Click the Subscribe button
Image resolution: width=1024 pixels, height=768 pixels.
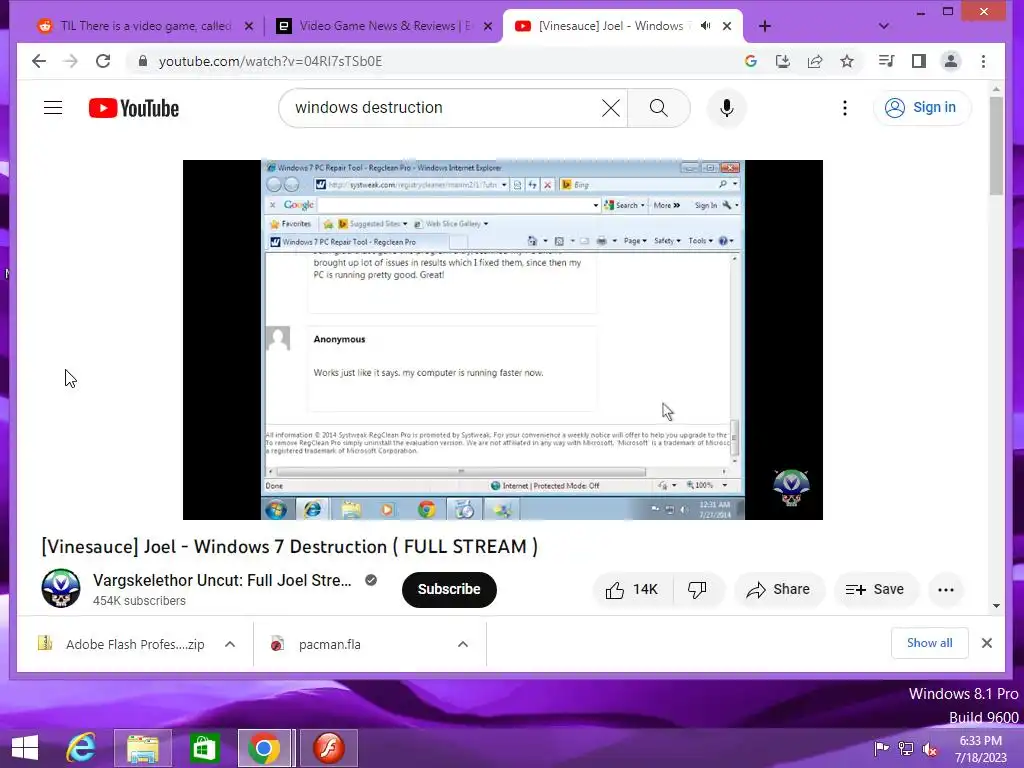click(x=449, y=589)
